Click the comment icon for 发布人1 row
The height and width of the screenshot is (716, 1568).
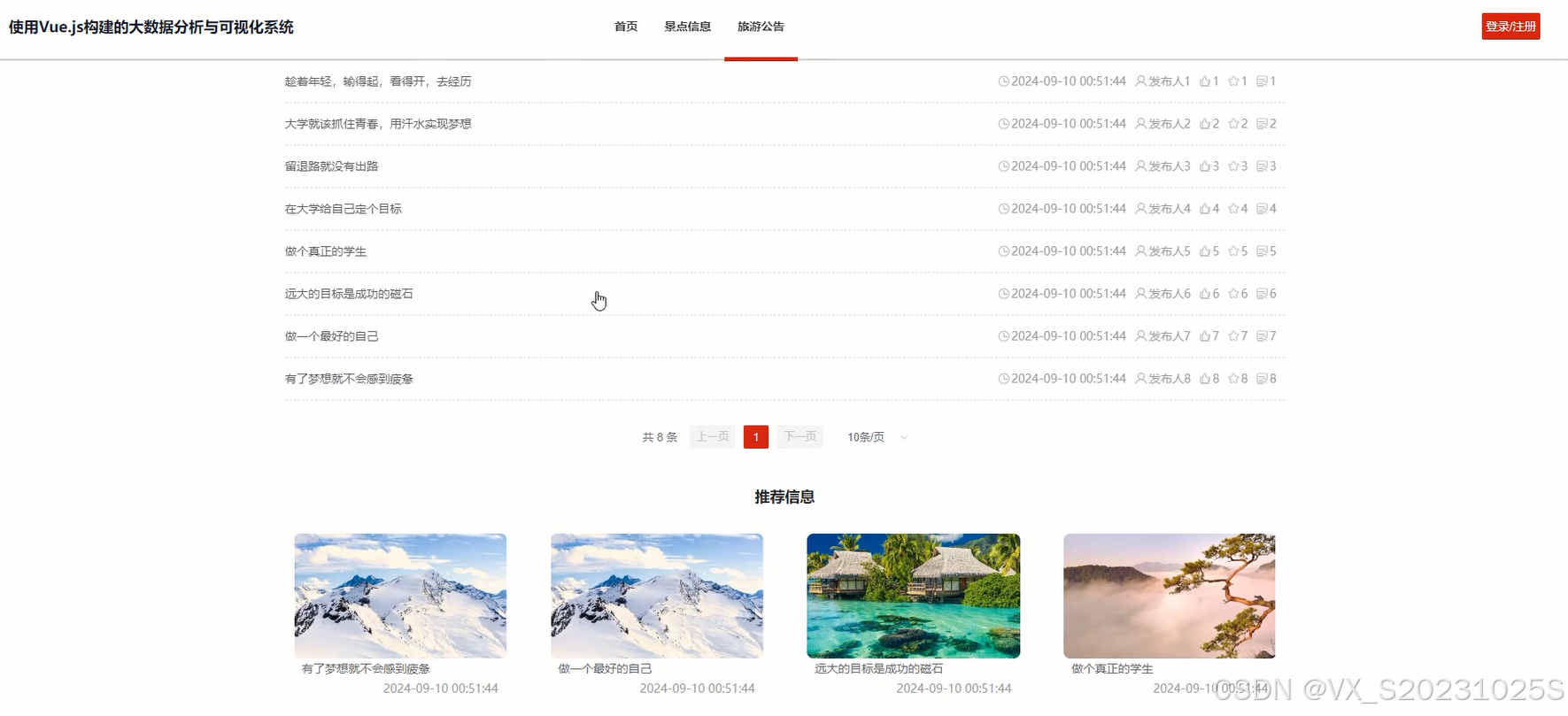tap(1262, 81)
